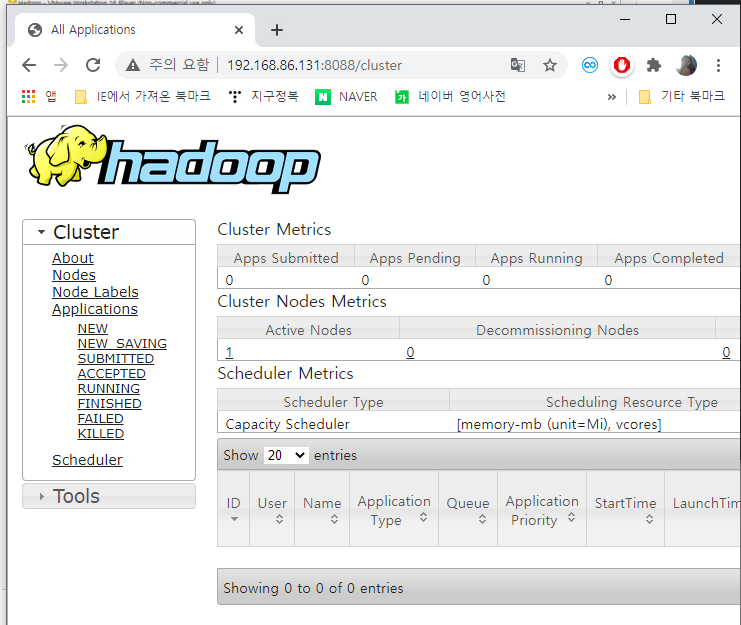
Task: Open the 네이버 영어사전 bookmark
Action: tap(450, 97)
